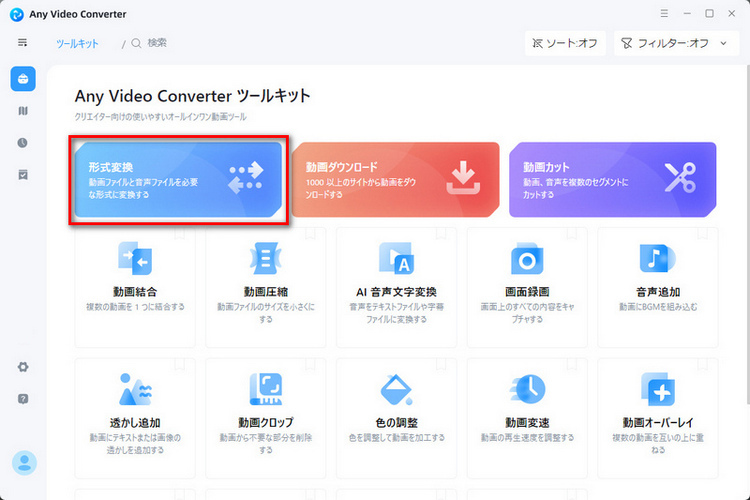This screenshot has height=500, width=750.
Task: Open the 動画カット video cut card
Action: click(x=613, y=179)
